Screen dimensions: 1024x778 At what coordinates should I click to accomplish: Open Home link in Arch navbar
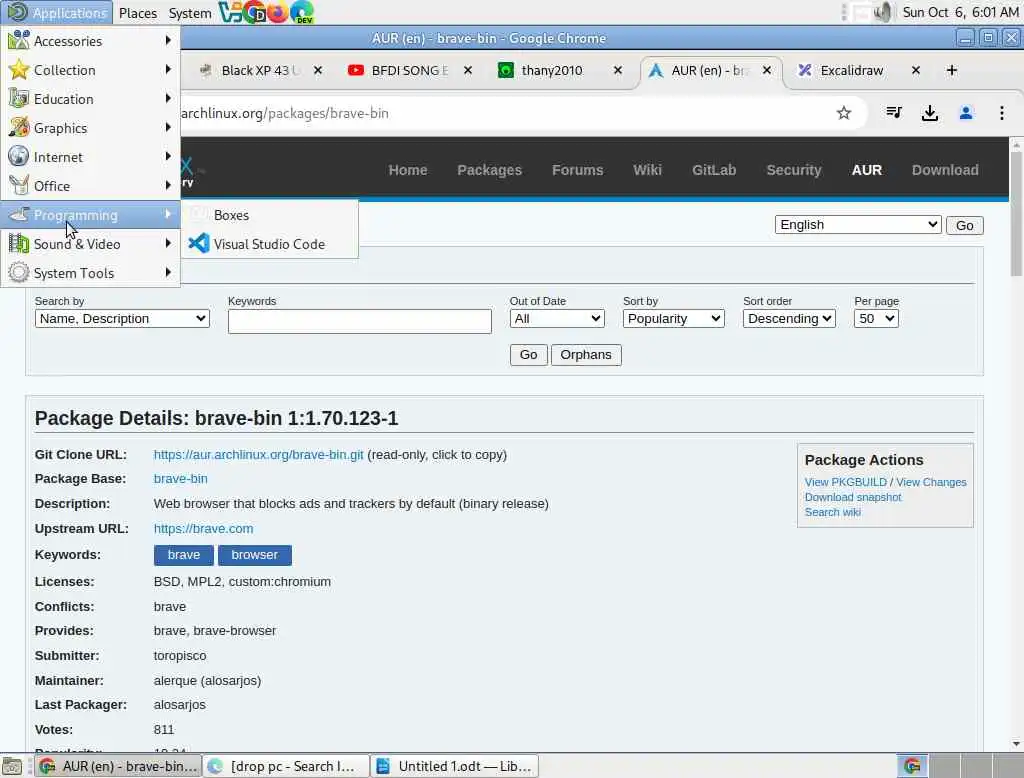click(x=408, y=170)
